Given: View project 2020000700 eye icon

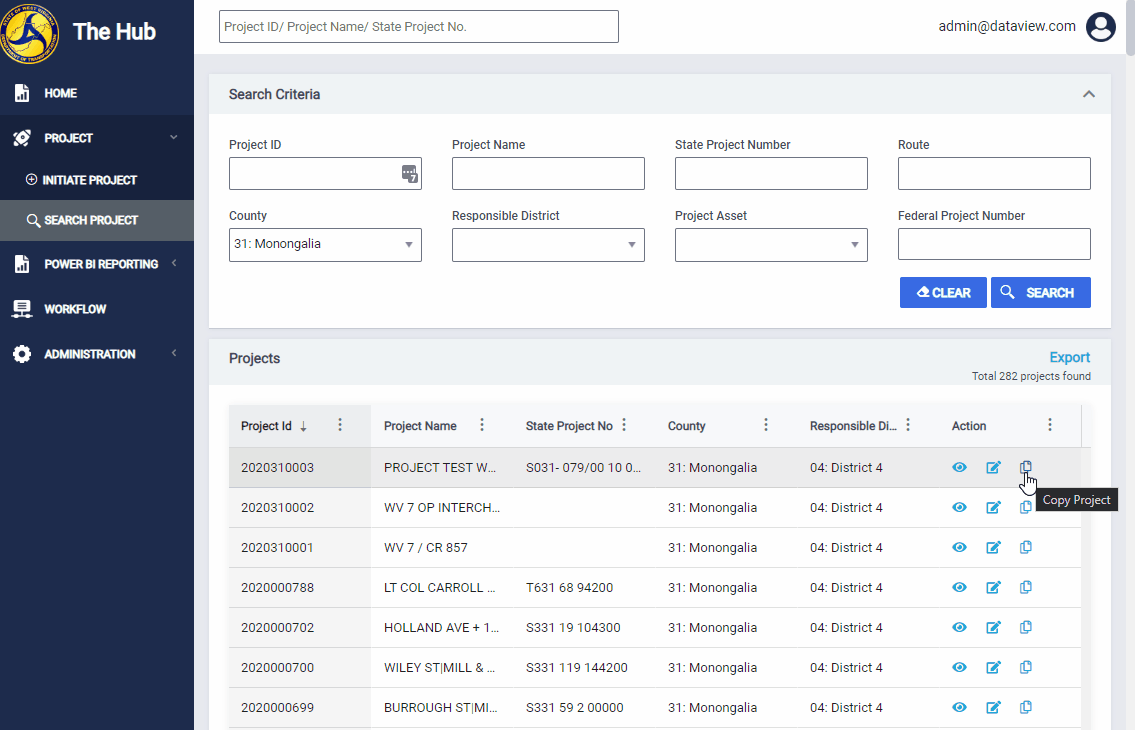Looking at the screenshot, I should 959,667.
